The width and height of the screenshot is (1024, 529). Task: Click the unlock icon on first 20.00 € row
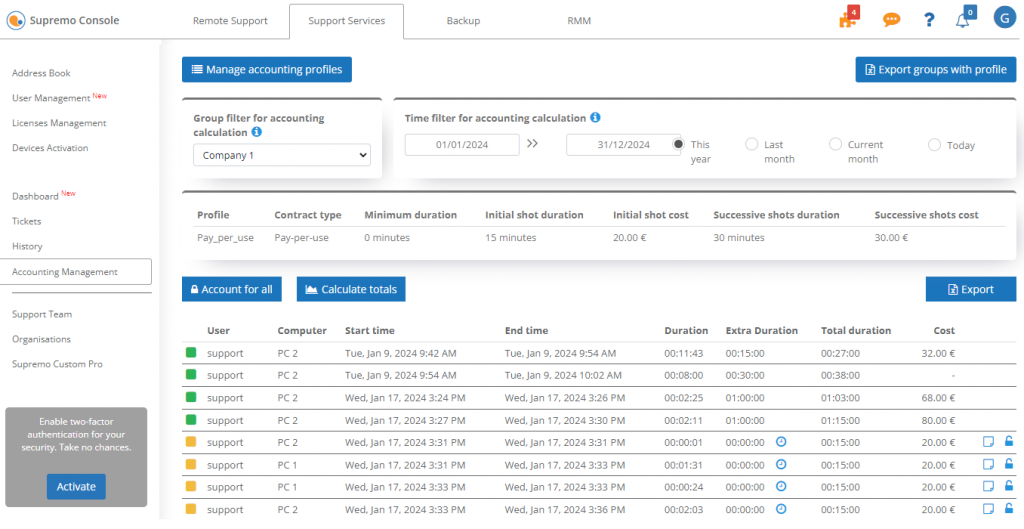tap(1009, 442)
